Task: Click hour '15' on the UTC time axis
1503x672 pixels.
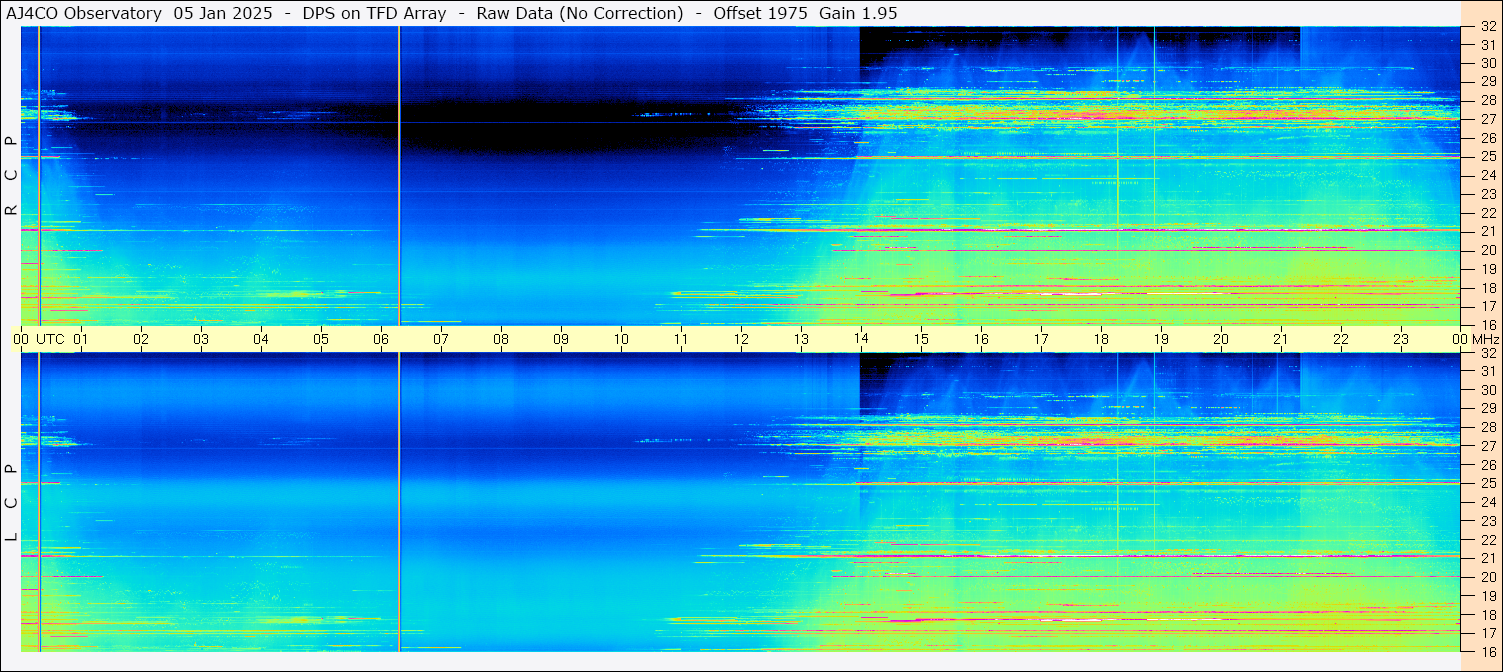Action: coord(921,339)
